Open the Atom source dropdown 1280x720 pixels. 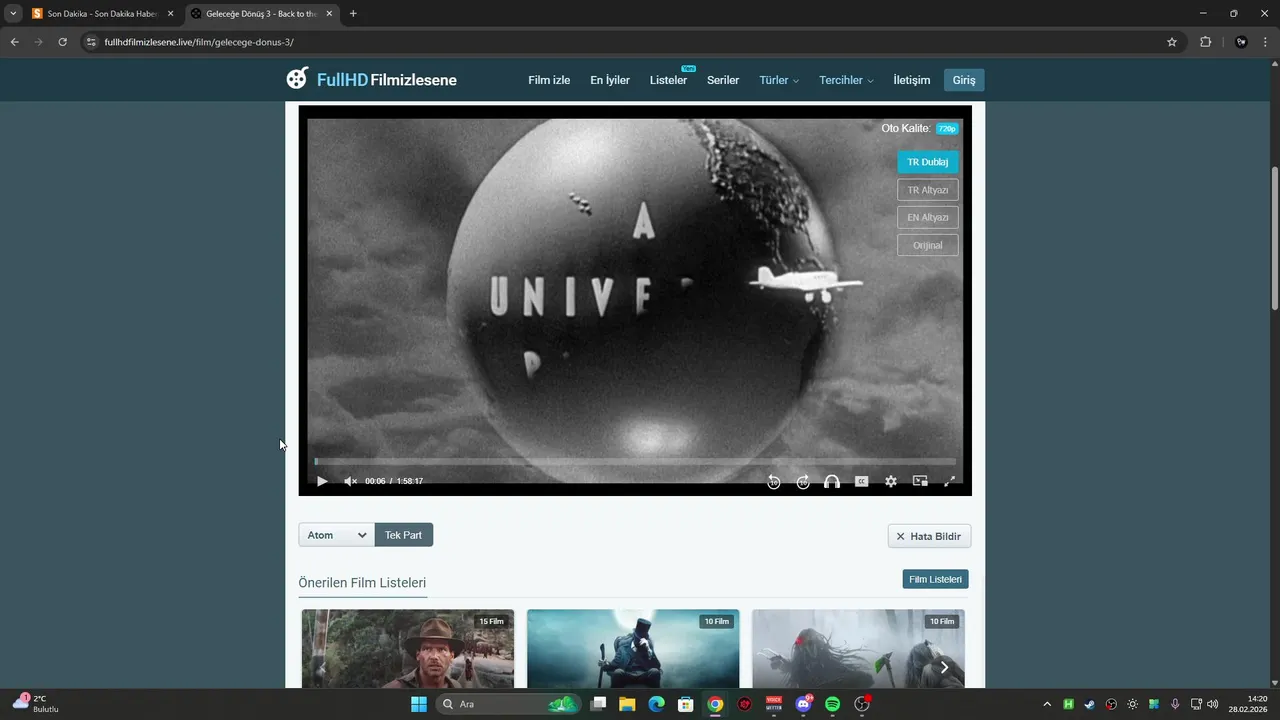pyautogui.click(x=337, y=535)
